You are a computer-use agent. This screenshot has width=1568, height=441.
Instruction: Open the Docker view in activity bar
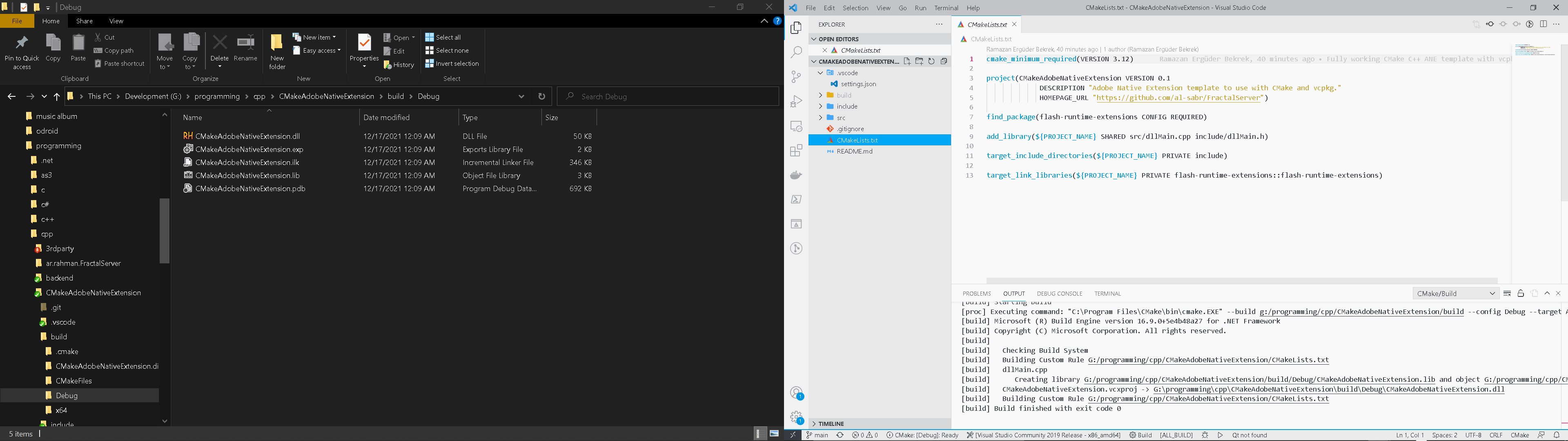795,175
